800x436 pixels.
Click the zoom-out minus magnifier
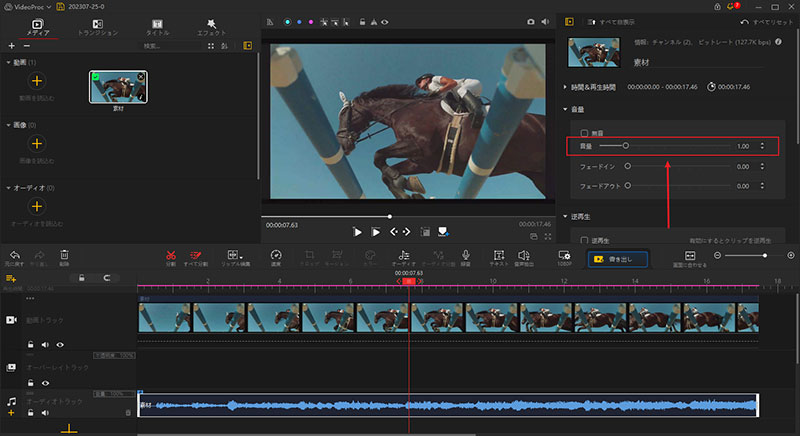tap(717, 255)
